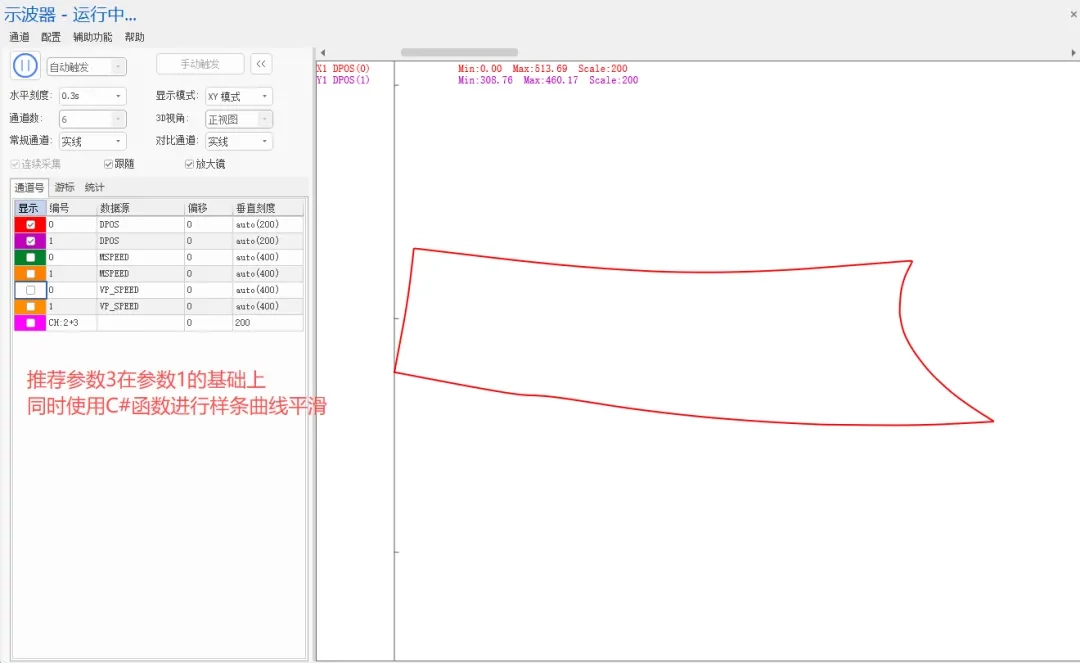Check display box for MSPEED channel 0
Image resolution: width=1080 pixels, height=663 pixels.
(x=30, y=257)
